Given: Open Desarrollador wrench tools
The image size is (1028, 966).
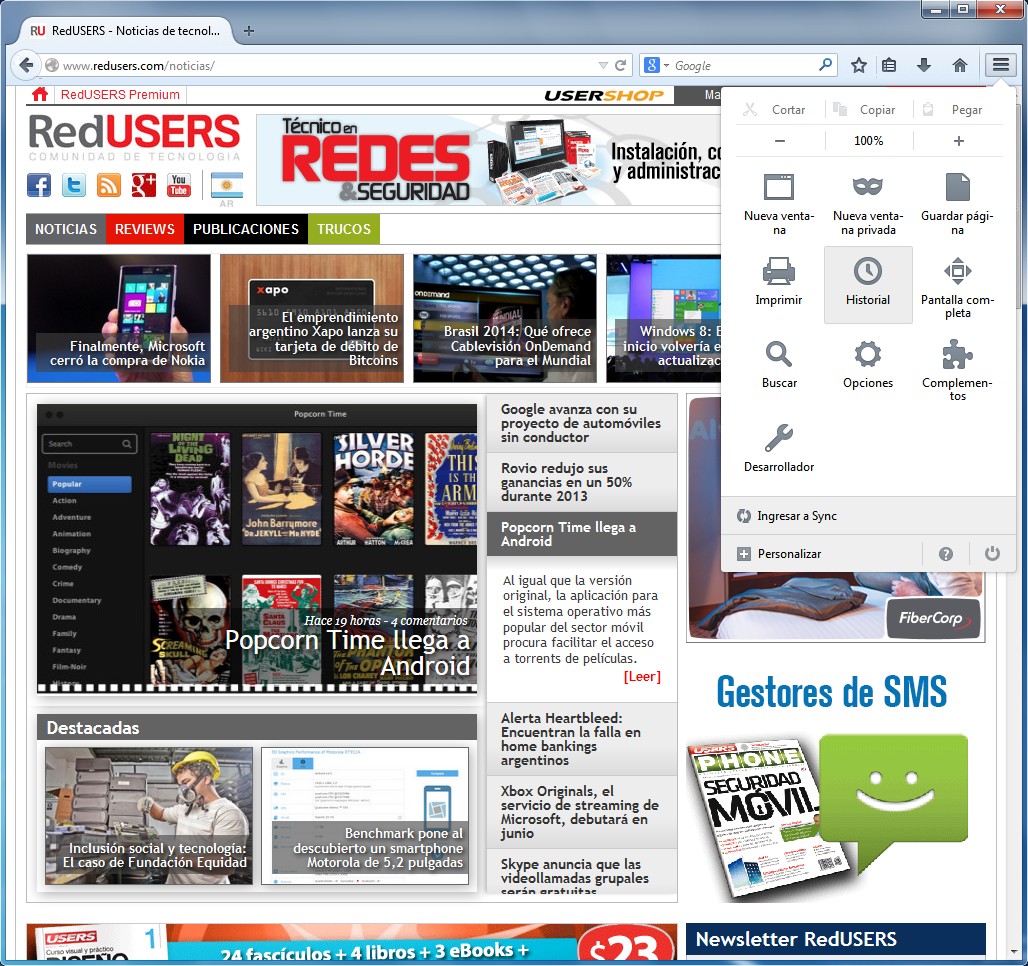Looking at the screenshot, I should [779, 450].
